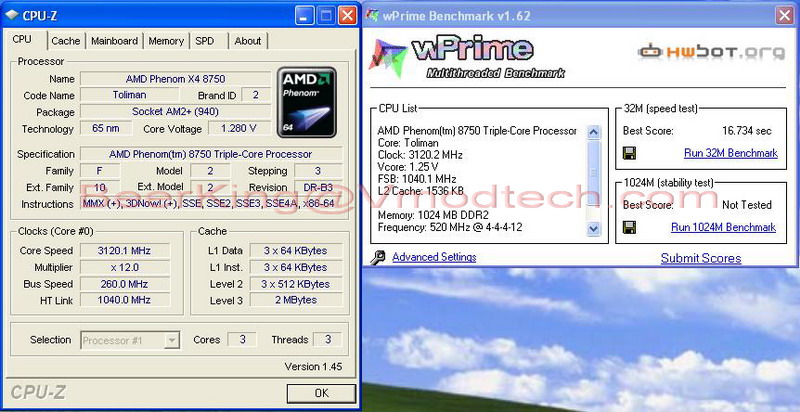Open the About tab

click(248, 41)
